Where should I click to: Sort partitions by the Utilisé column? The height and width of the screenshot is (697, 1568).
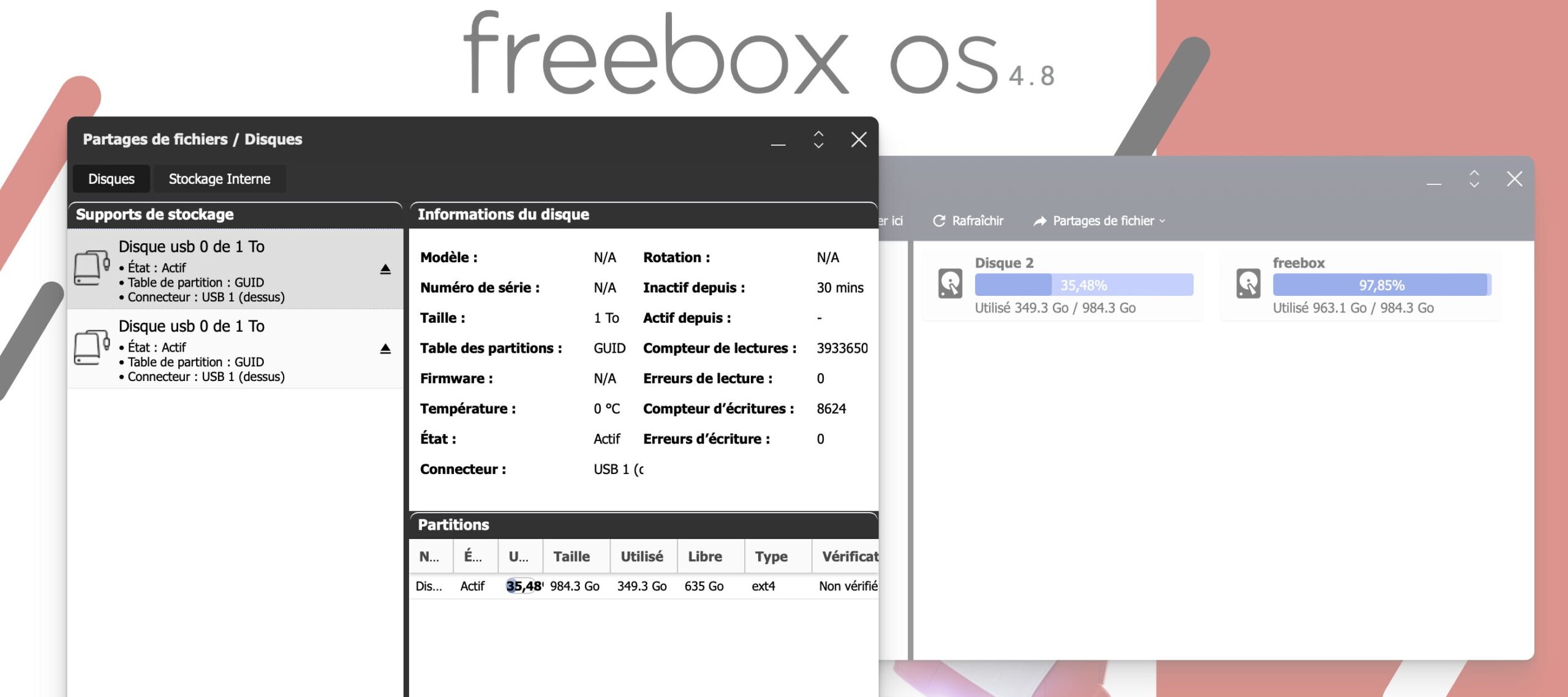(644, 556)
